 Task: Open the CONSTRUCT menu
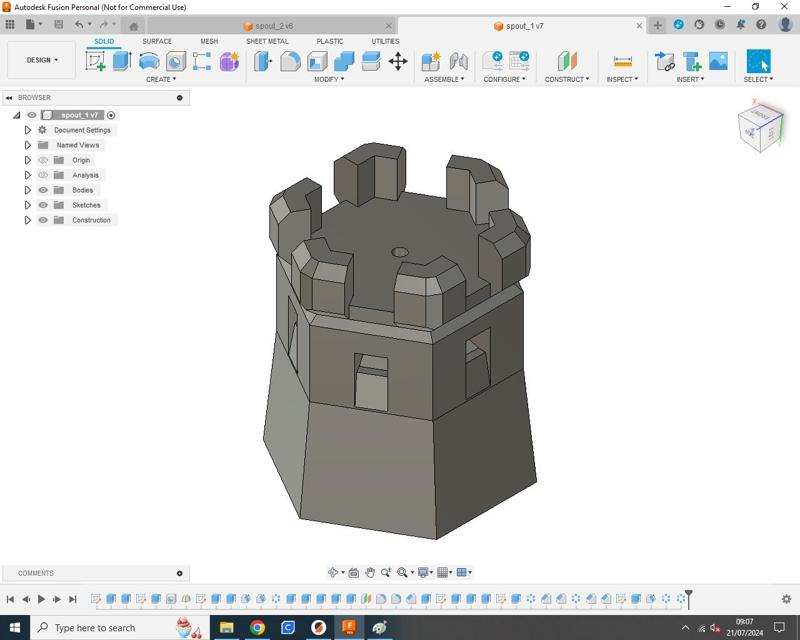pos(566,79)
